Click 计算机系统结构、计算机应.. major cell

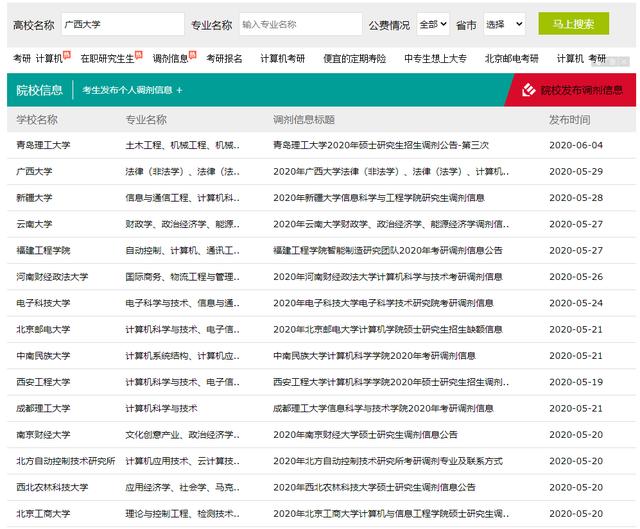pos(182,356)
